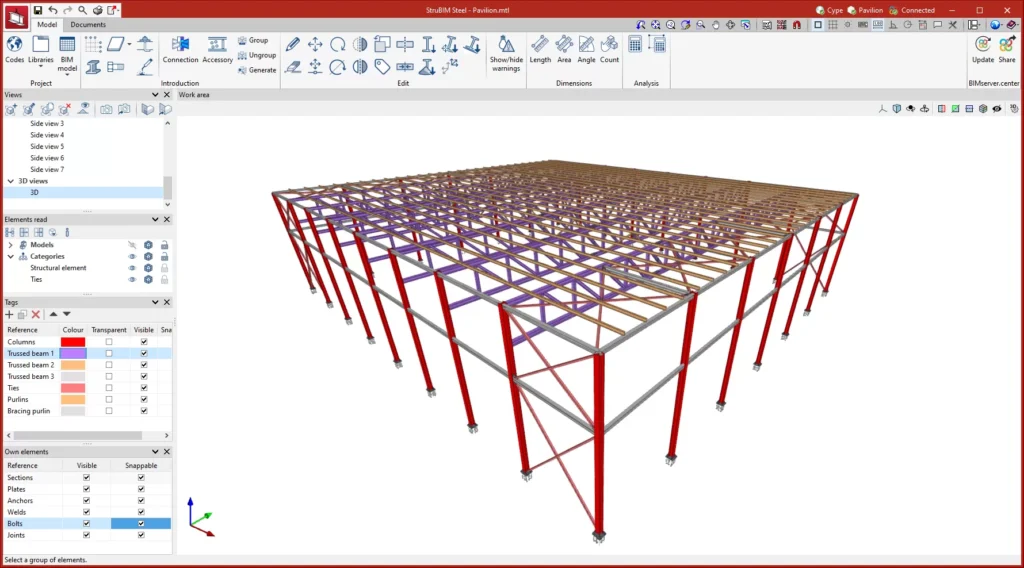Image resolution: width=1024 pixels, height=568 pixels.
Task: Click the Generate button
Action: (x=257, y=70)
